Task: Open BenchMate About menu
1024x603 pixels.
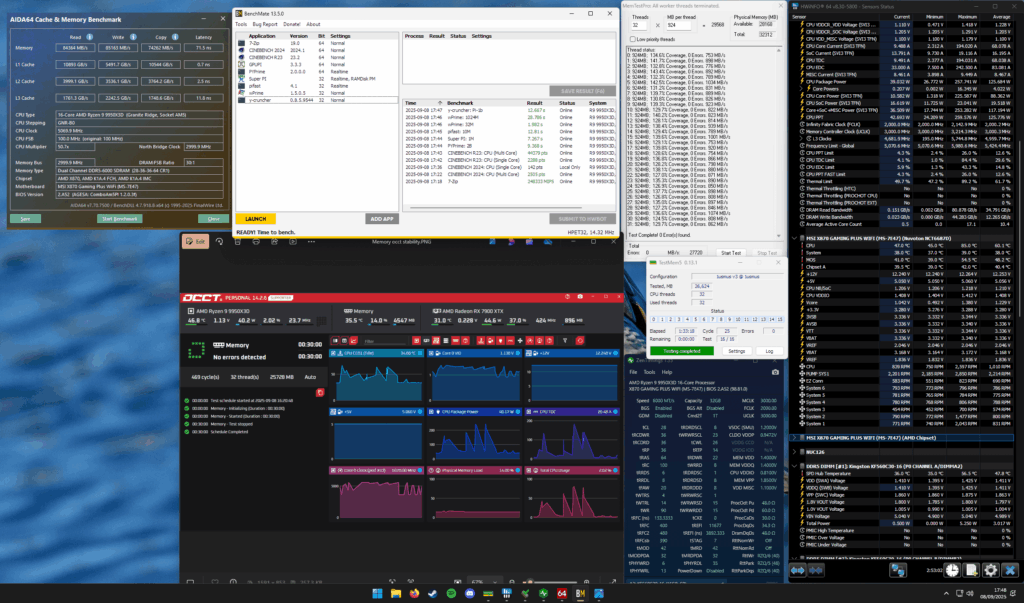Action: click(x=313, y=24)
